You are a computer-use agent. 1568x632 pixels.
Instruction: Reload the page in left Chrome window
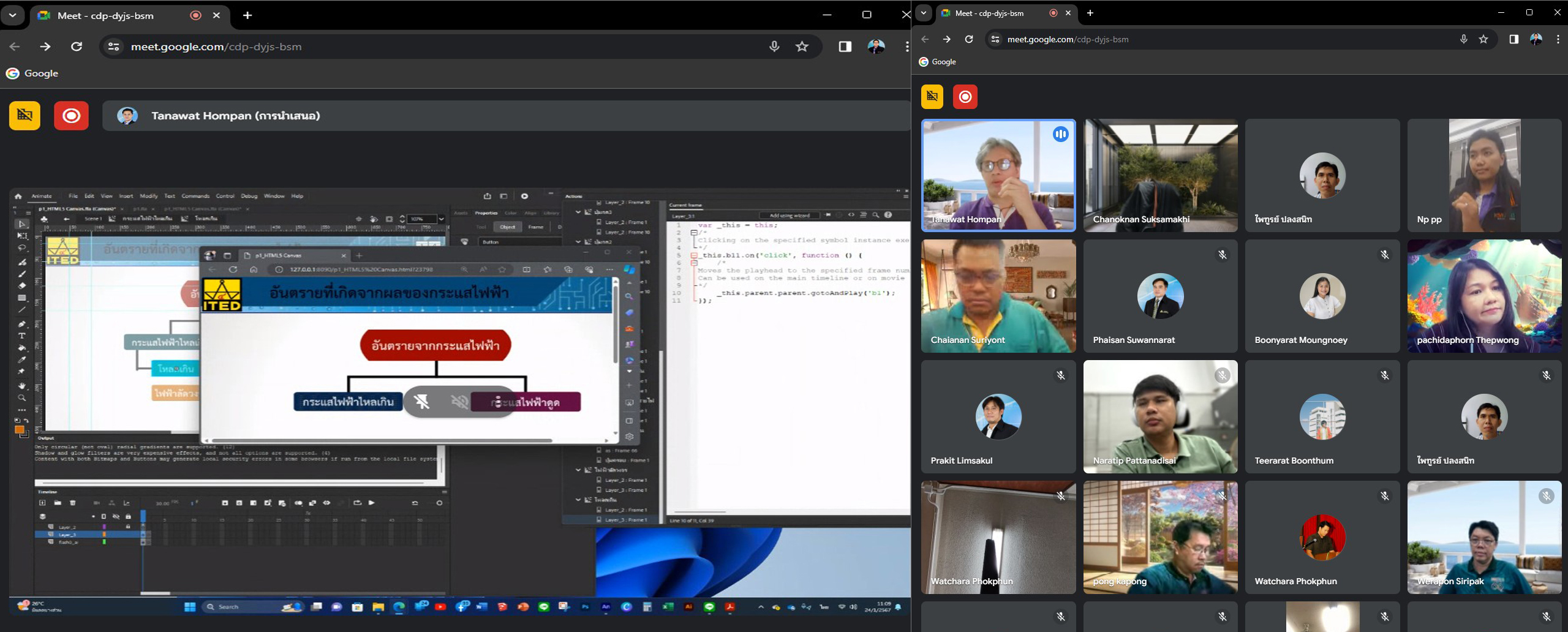tap(77, 47)
